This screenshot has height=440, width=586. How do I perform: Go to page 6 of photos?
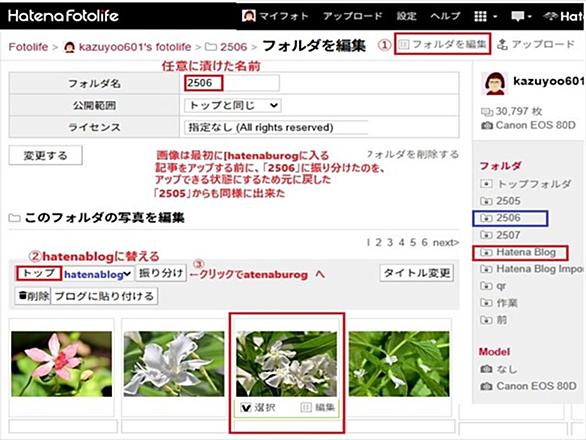[x=425, y=243]
